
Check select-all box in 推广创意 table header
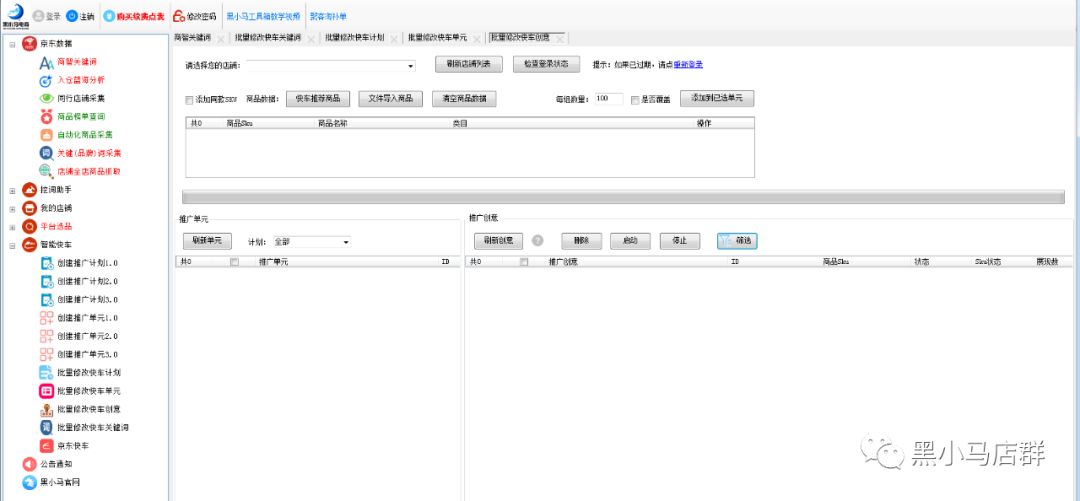coord(524,262)
